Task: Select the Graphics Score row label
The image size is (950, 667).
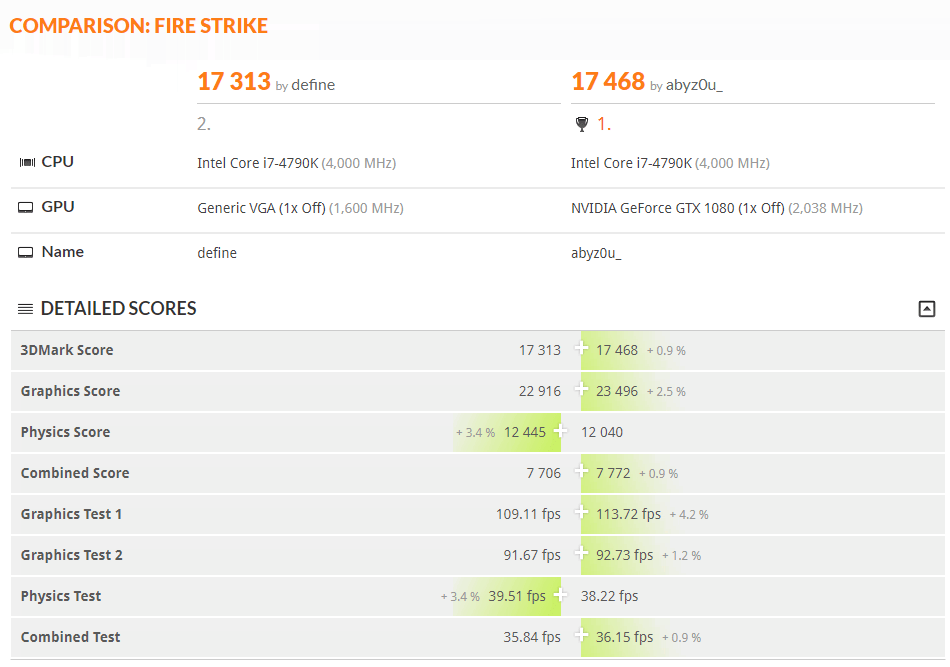Action: 70,391
